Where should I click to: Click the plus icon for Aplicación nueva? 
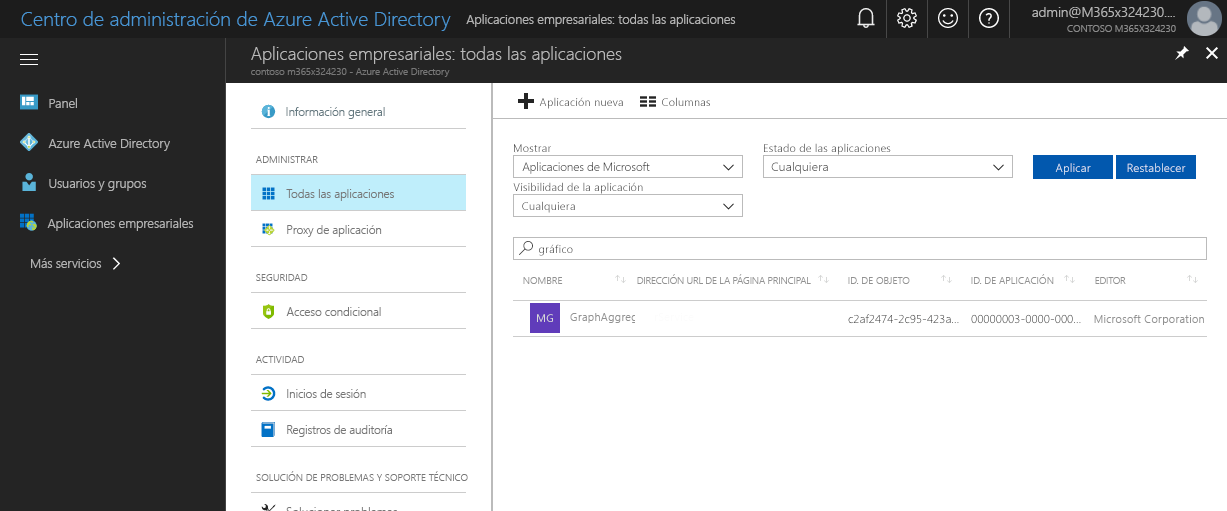coord(525,102)
